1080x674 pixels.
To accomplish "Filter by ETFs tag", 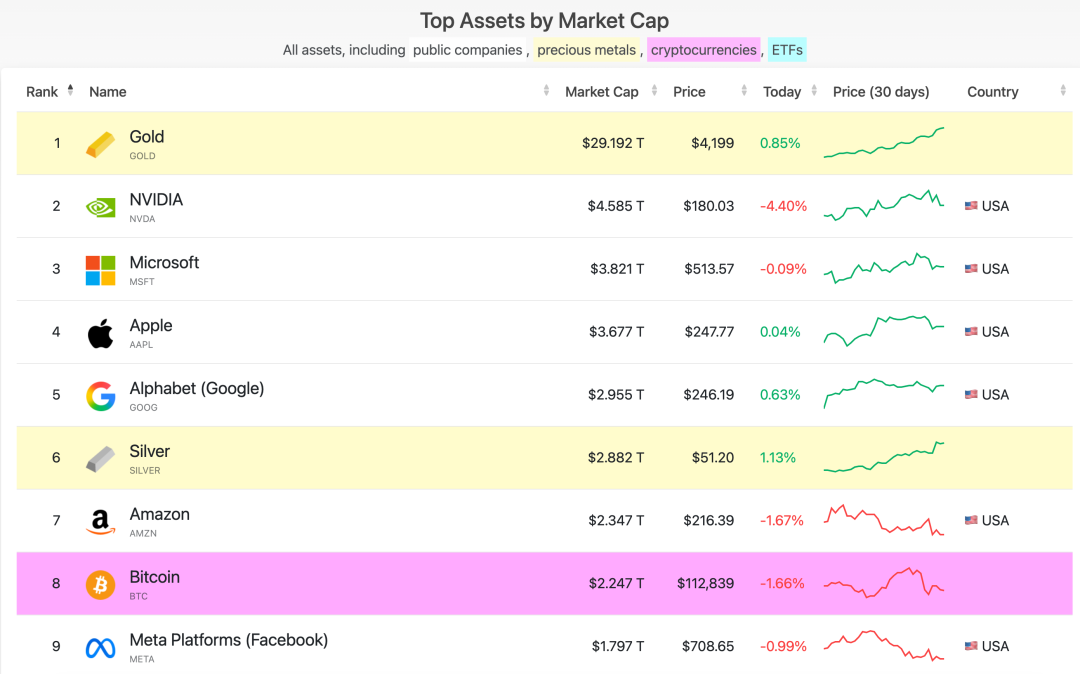I will [787, 50].
